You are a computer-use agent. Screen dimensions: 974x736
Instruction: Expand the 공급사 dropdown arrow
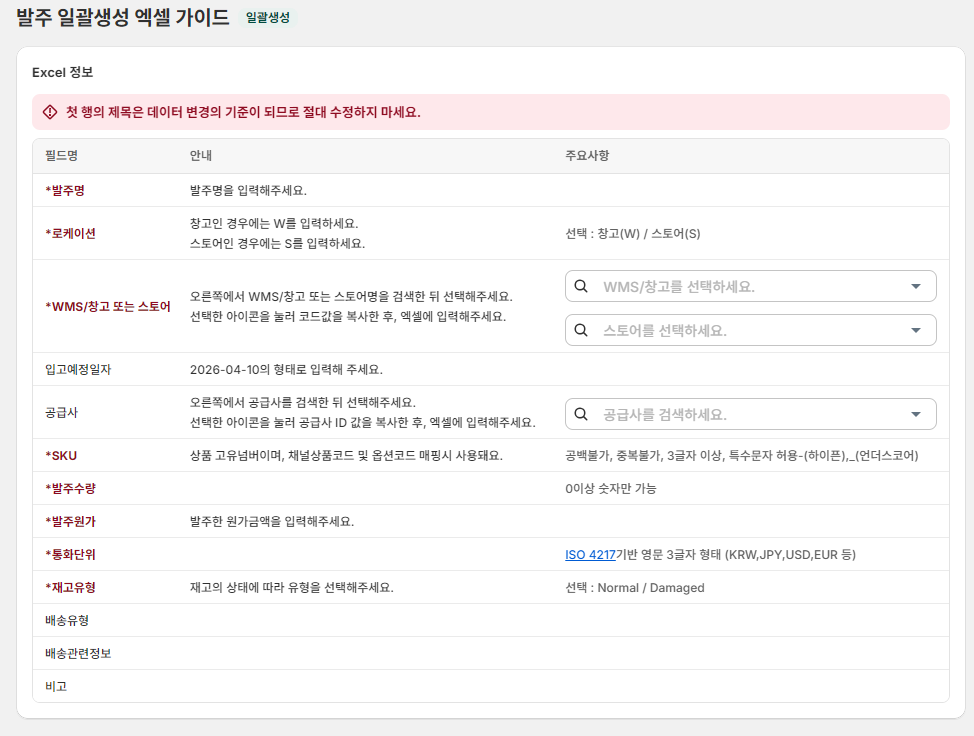[x=916, y=414]
